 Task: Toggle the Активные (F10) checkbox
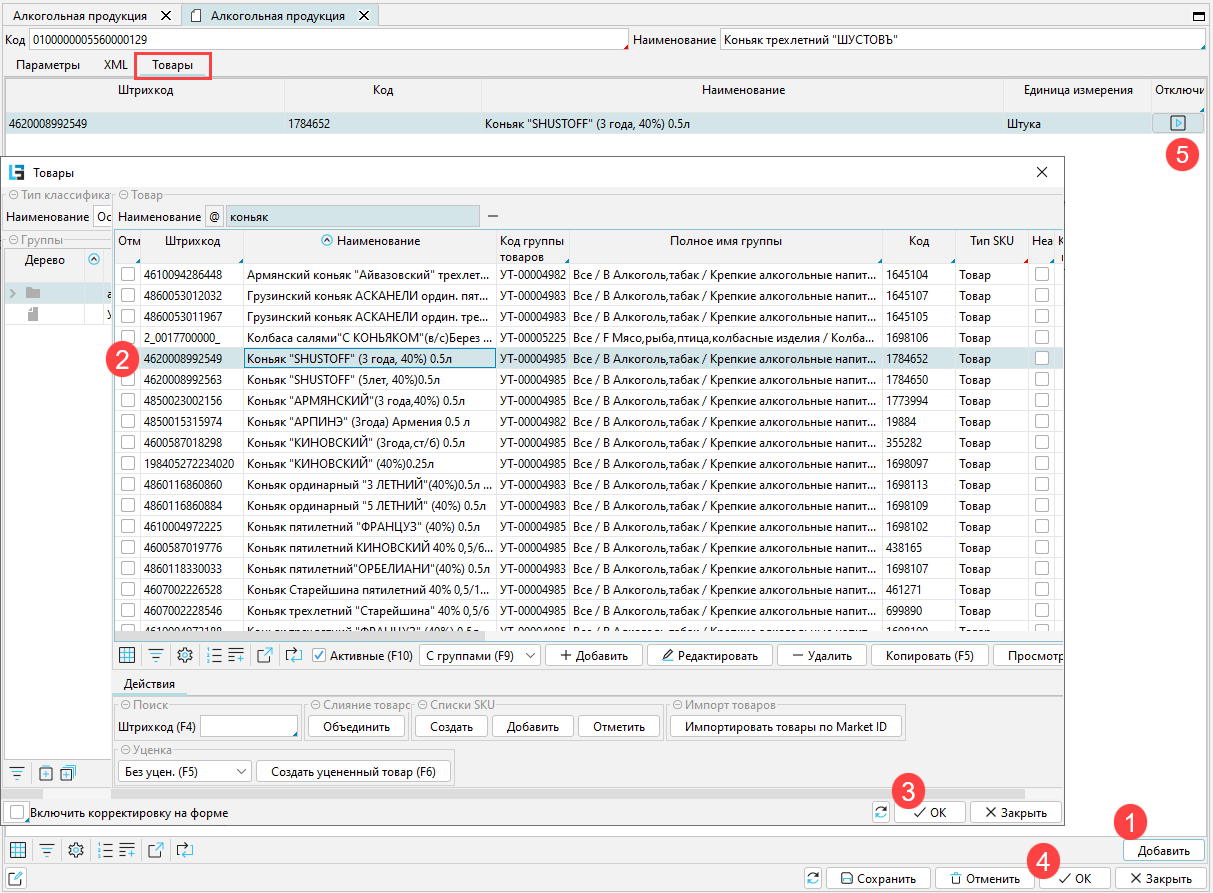[319, 655]
